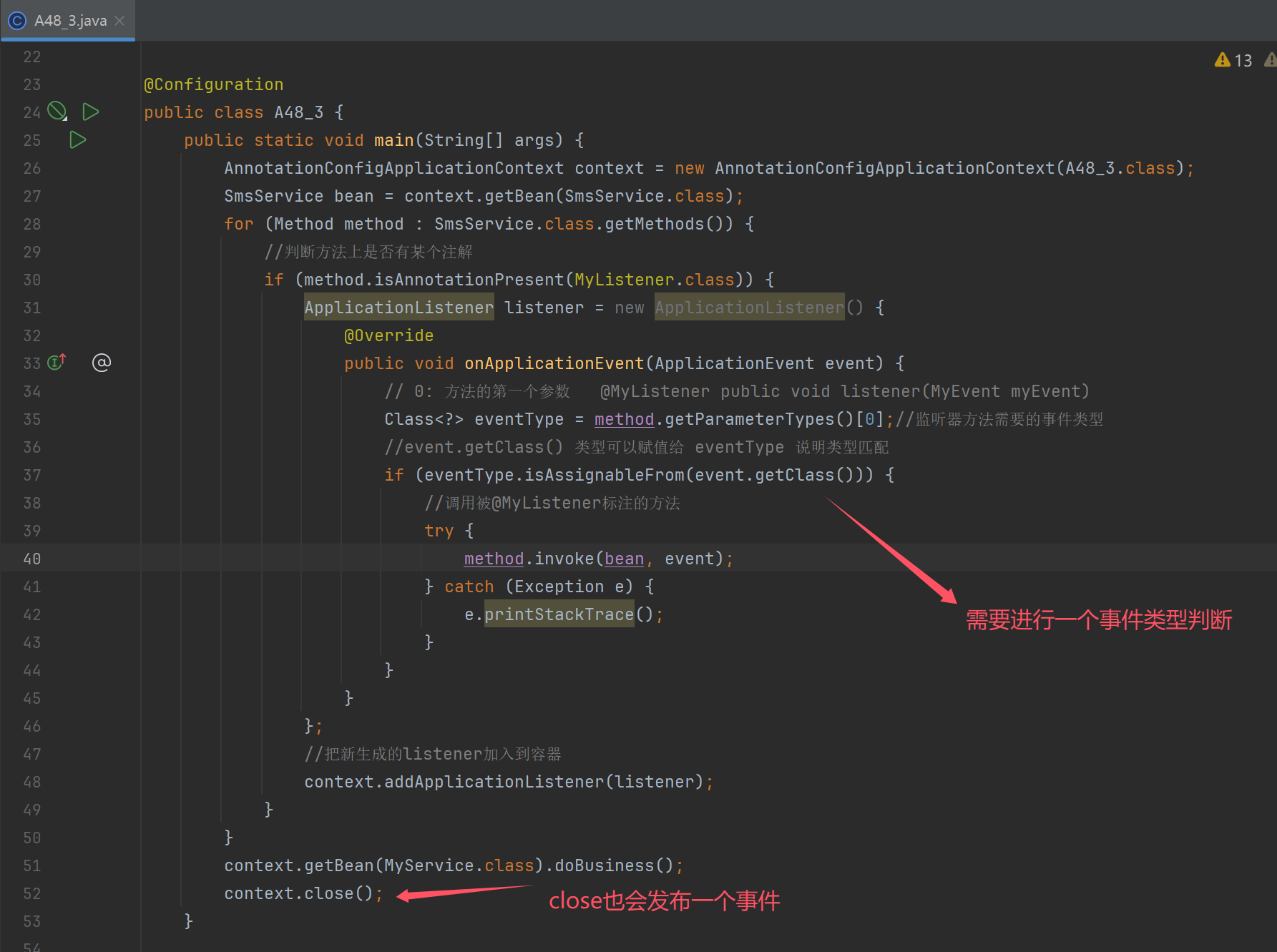
Task: Click the catch keyword on line 41
Action: click(469, 587)
